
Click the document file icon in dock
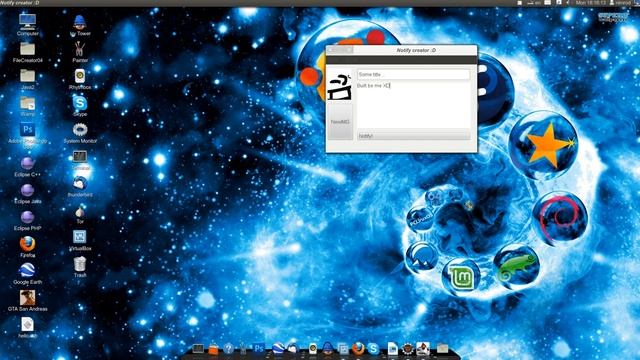tap(392, 348)
